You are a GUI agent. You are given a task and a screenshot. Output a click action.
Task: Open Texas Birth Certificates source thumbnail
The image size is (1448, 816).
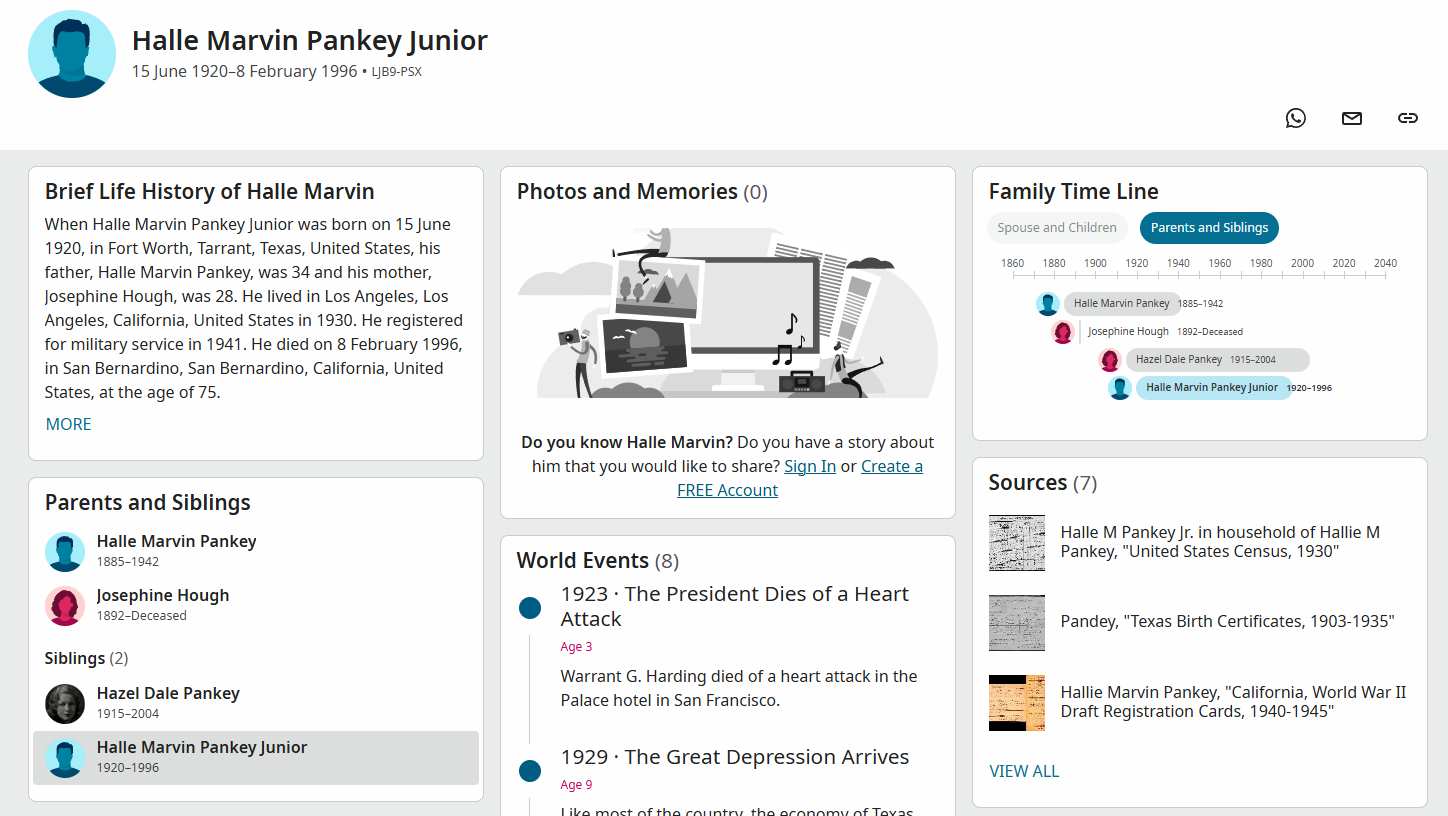click(x=1017, y=623)
